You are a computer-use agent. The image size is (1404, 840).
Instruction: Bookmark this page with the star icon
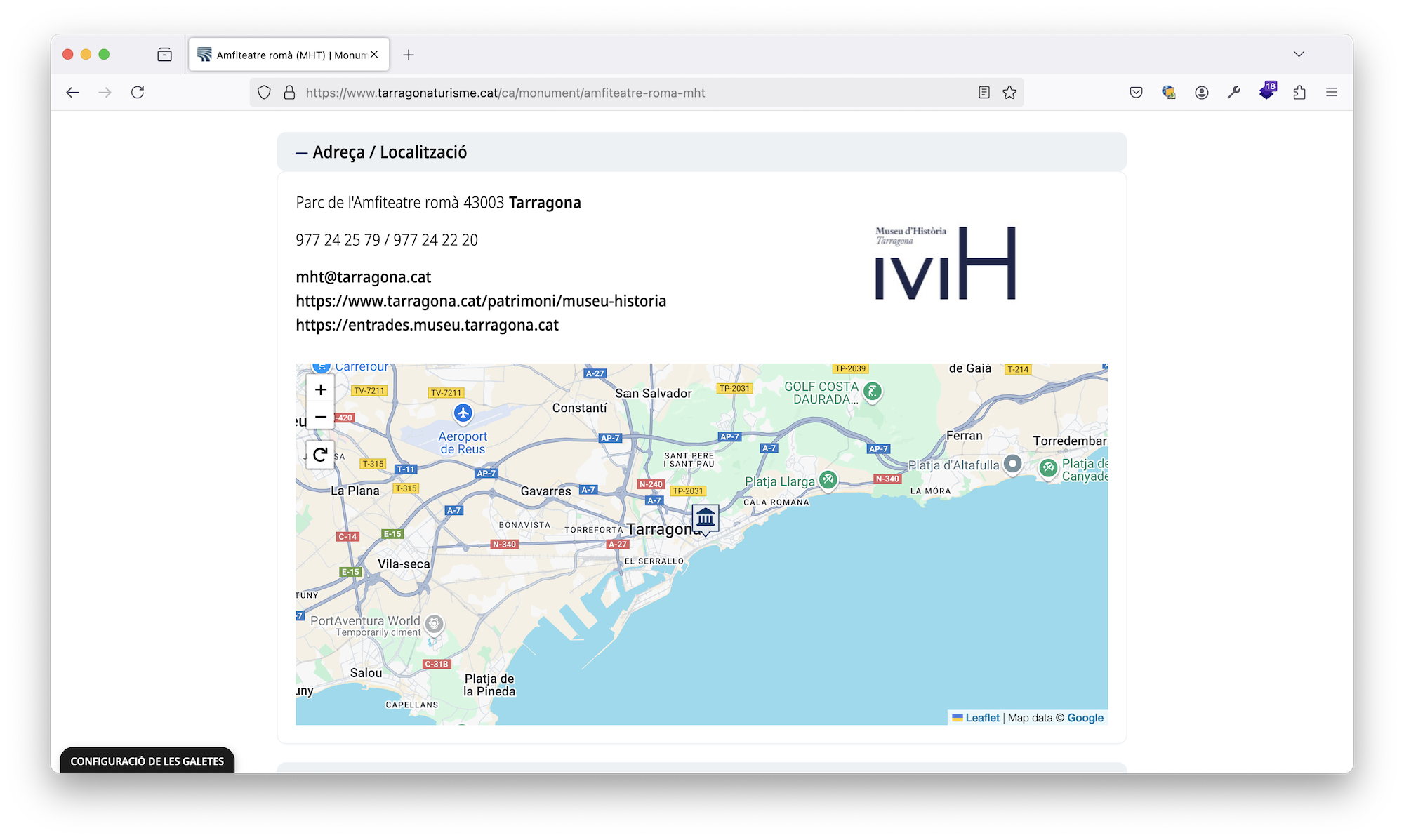pos(1009,93)
